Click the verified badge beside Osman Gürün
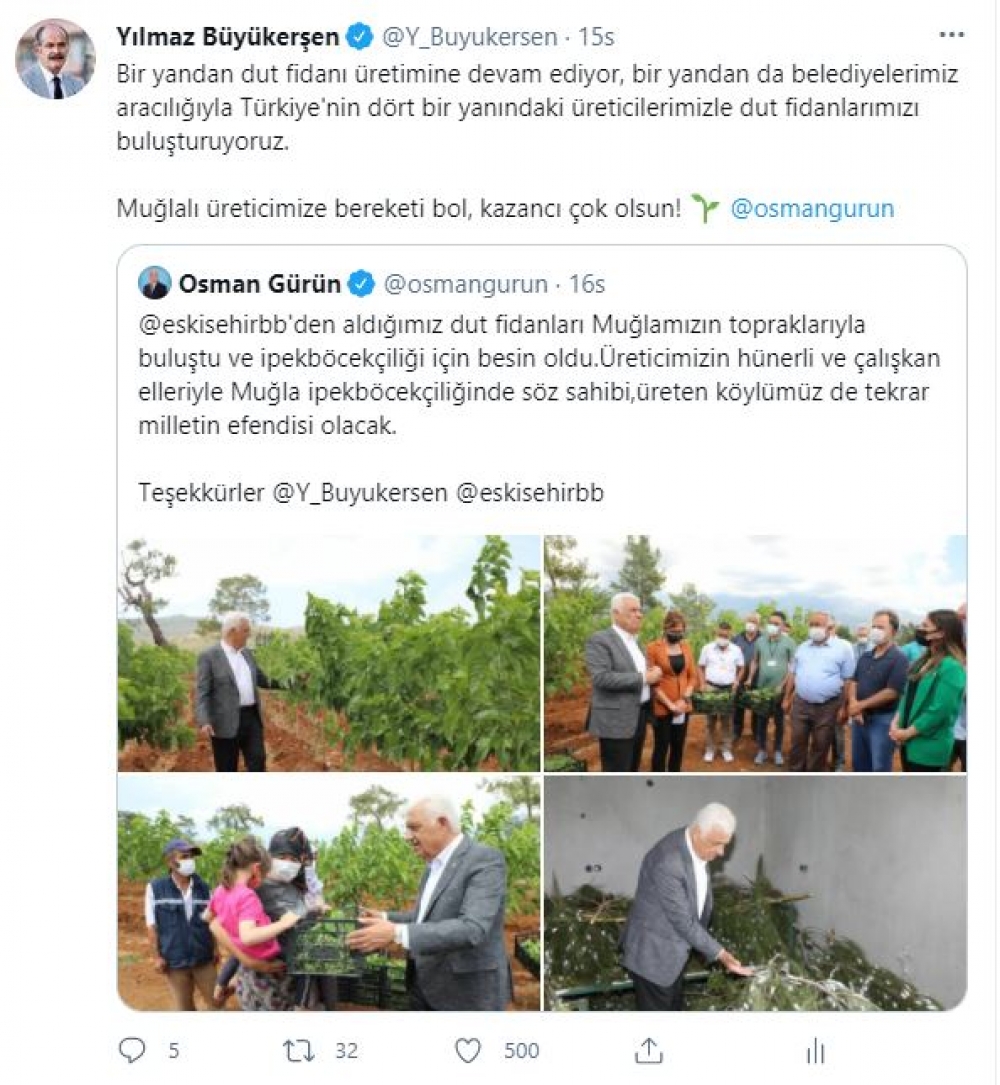The height and width of the screenshot is (1085, 1000). [361, 284]
